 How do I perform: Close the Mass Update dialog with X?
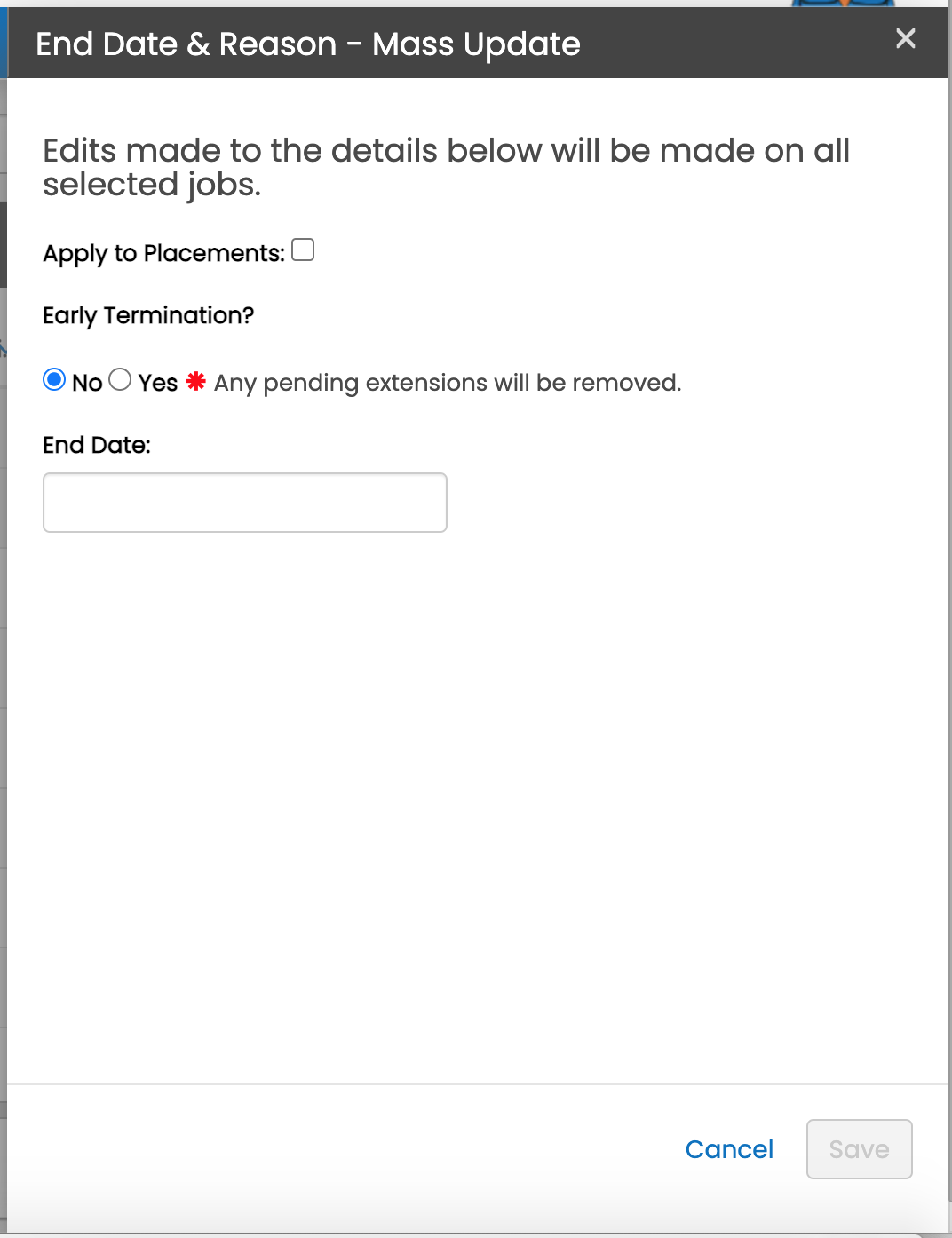click(x=905, y=38)
